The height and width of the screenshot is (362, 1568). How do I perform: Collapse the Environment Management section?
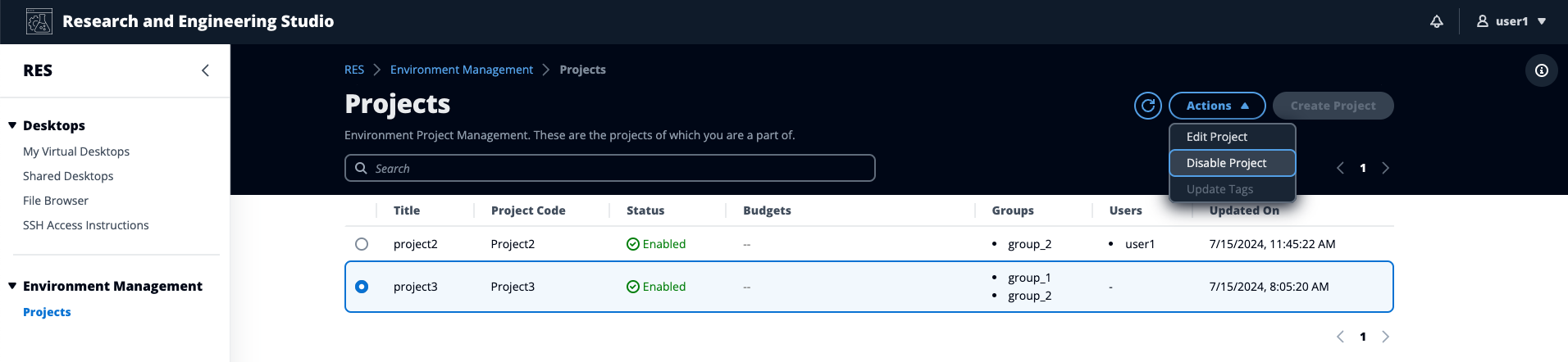tap(12, 286)
